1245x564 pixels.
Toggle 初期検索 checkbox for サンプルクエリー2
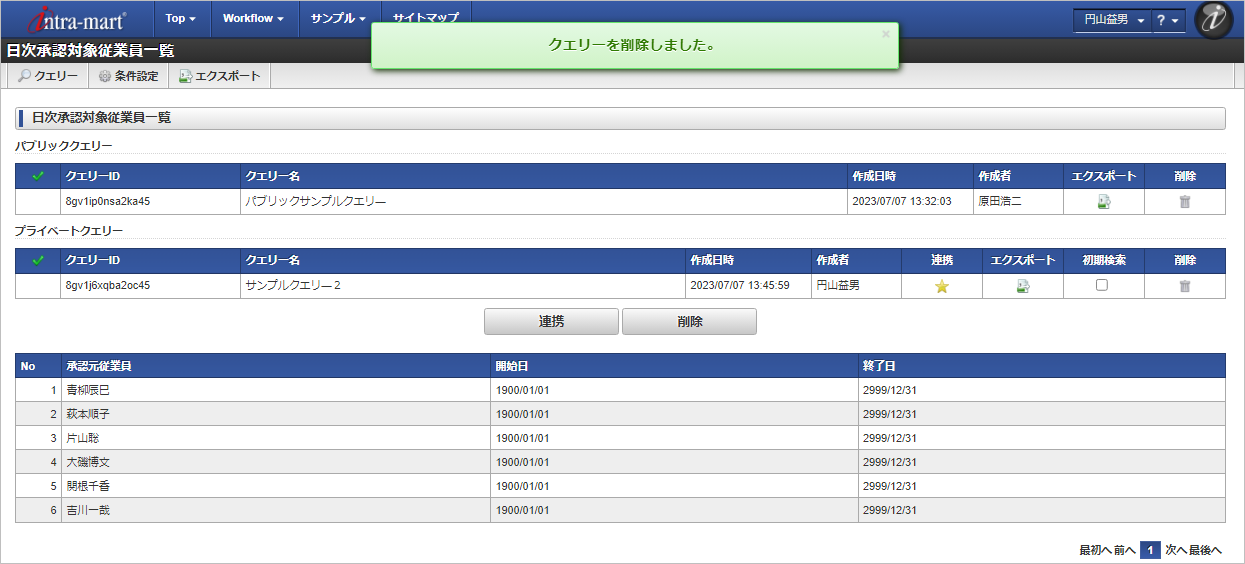click(1102, 285)
